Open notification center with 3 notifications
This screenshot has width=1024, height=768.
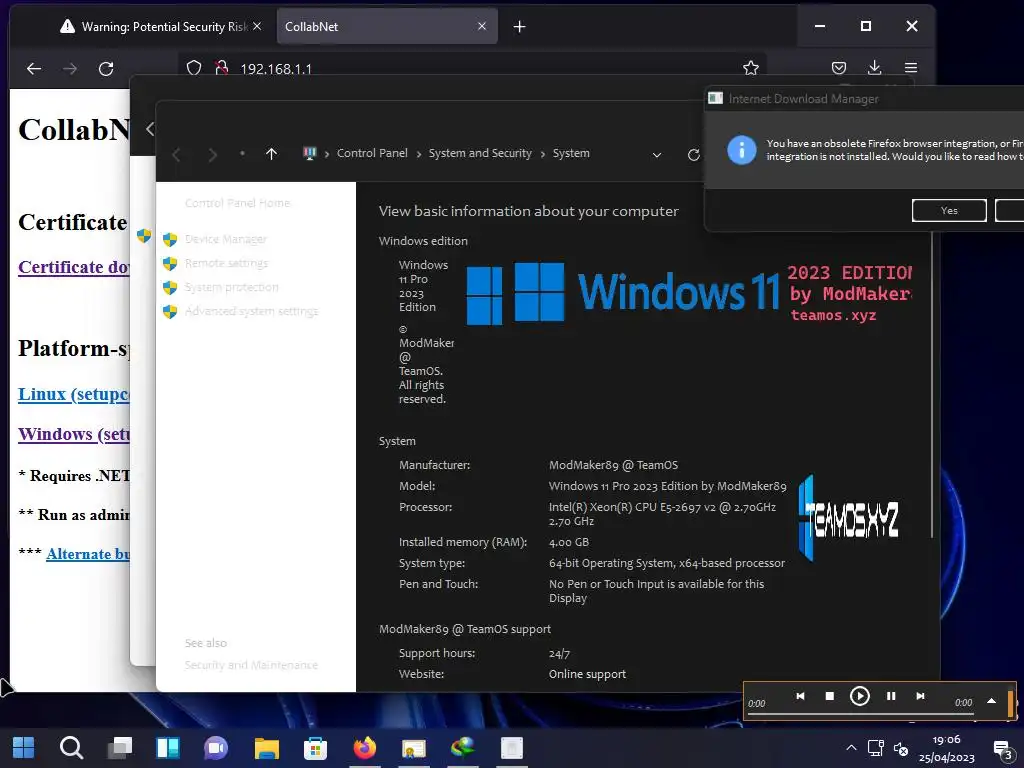(1002, 748)
